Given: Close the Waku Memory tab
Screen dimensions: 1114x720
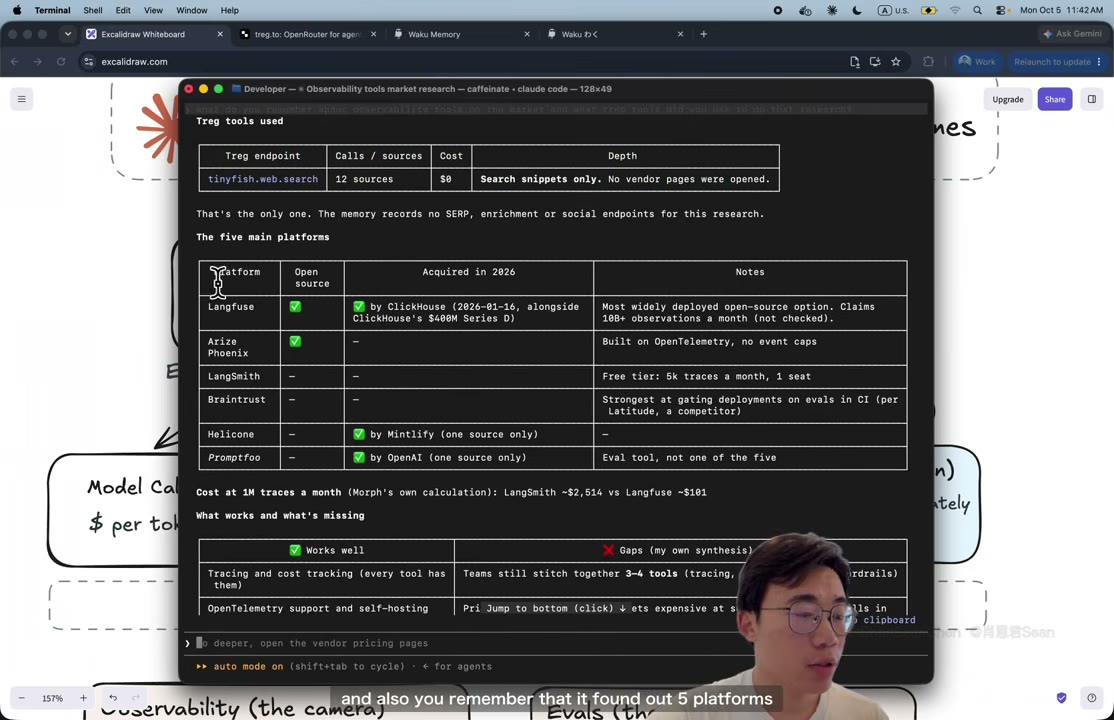Looking at the screenshot, I should point(526,34).
